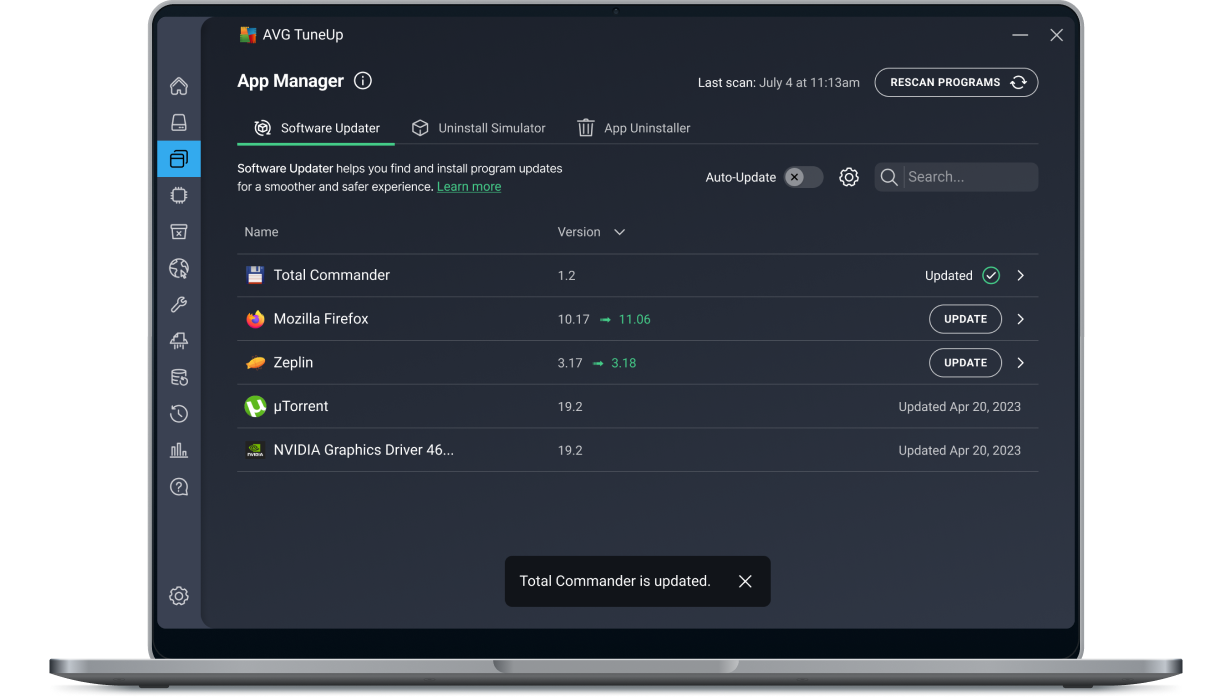Image resolution: width=1232 pixels, height=697 pixels.
Task: Open settings gear at sidebar bottom
Action: click(x=179, y=596)
